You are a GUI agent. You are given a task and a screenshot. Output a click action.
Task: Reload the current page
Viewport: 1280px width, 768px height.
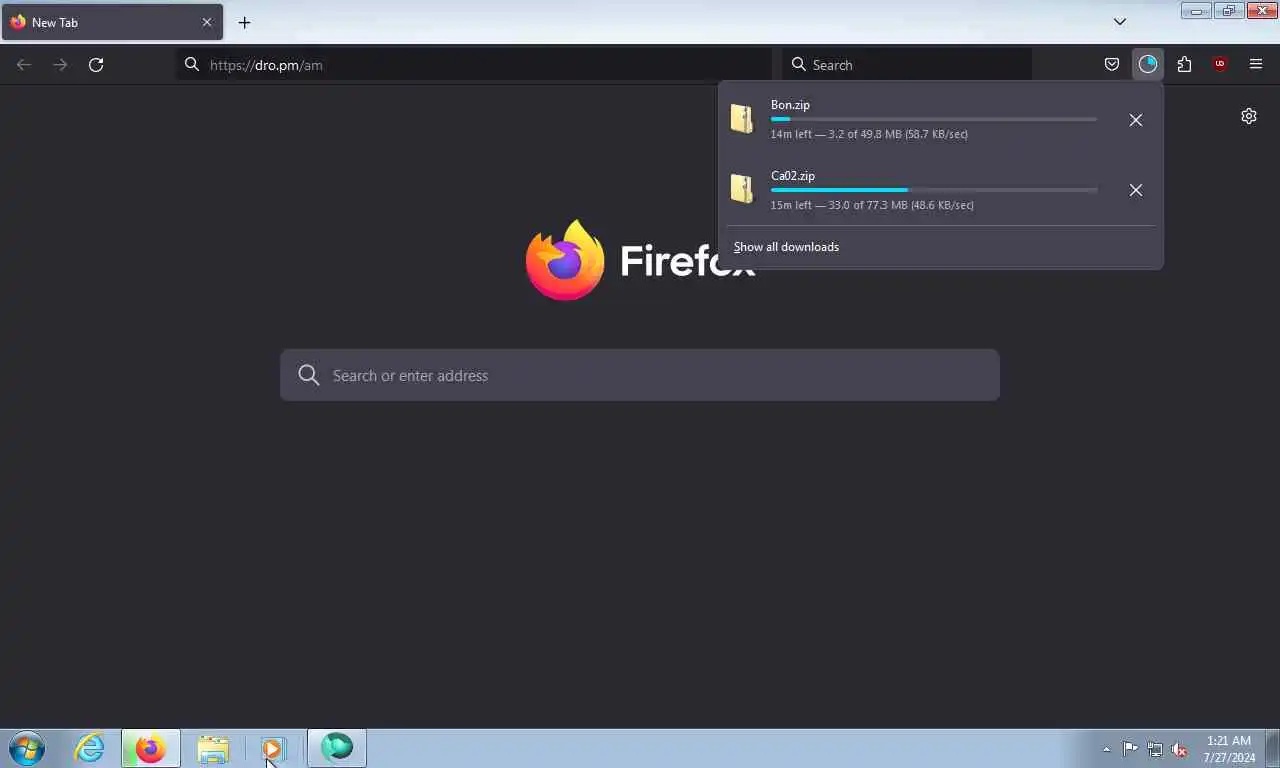click(x=96, y=65)
